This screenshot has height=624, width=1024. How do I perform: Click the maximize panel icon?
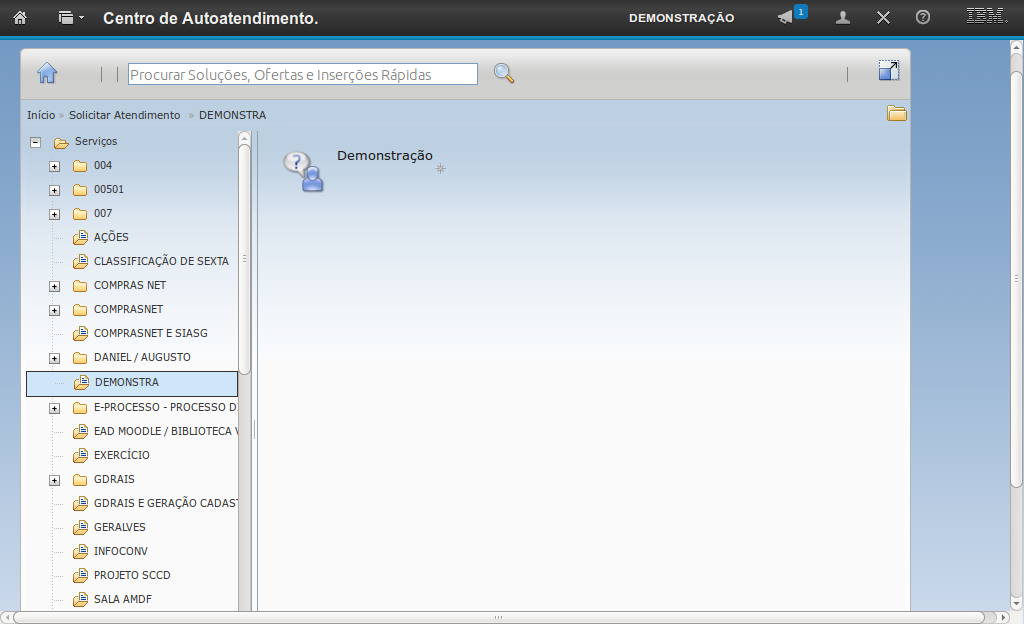[888, 70]
